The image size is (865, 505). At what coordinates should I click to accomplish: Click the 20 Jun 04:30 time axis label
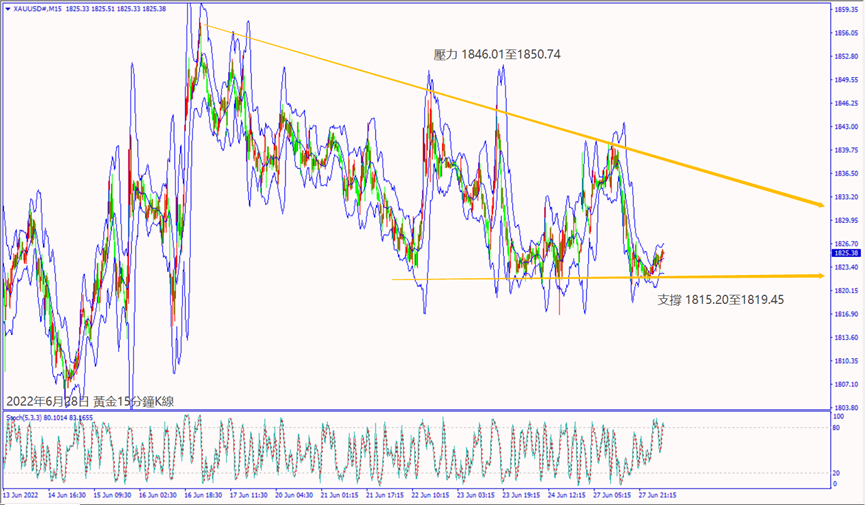click(x=295, y=495)
